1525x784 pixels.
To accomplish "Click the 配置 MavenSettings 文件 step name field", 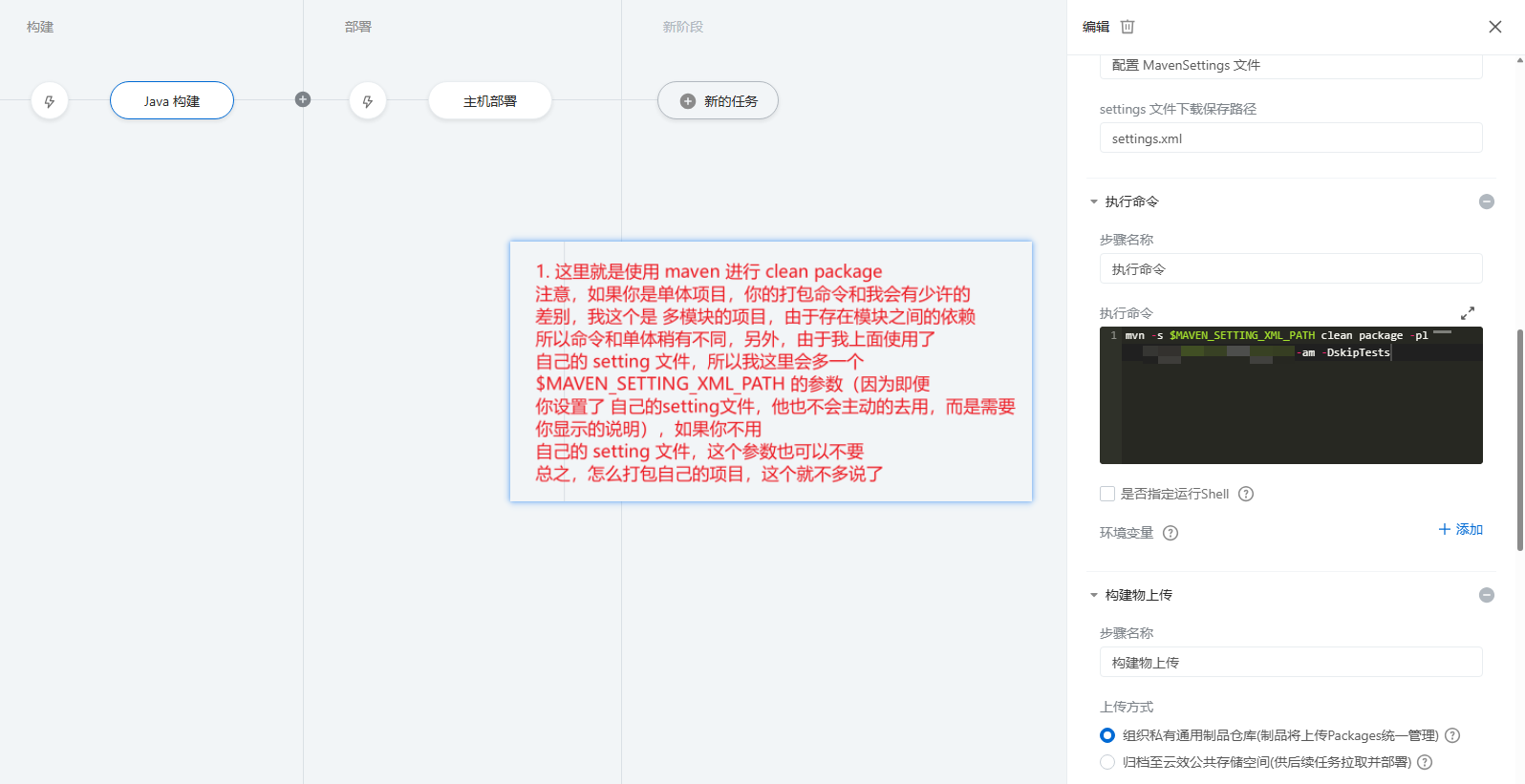I will pos(1291,65).
